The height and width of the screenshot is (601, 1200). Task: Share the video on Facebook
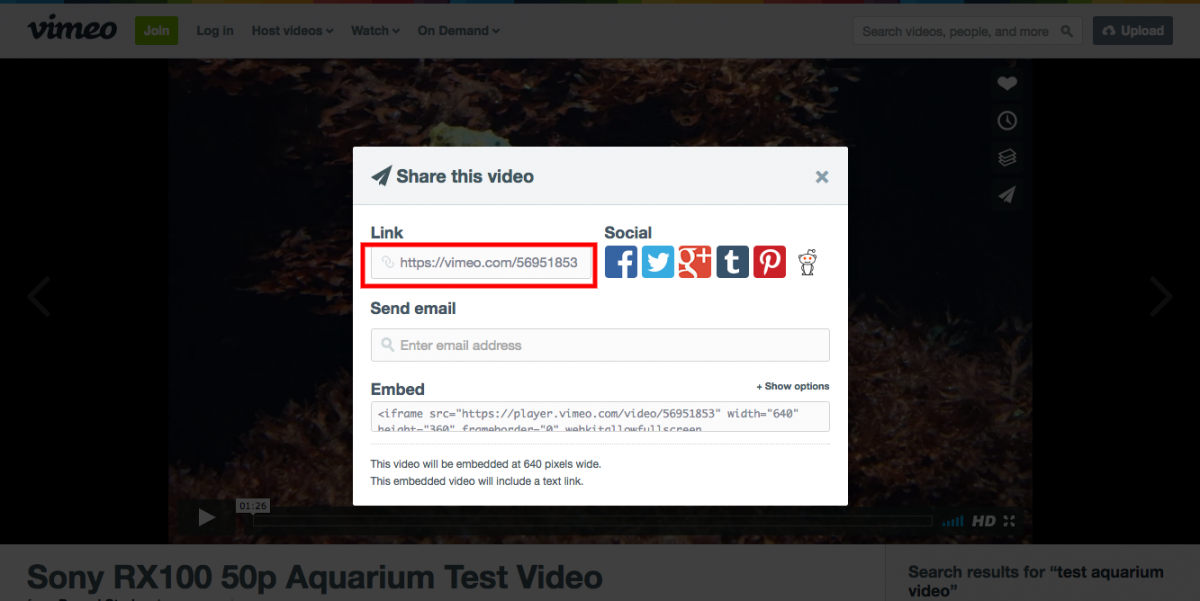pos(621,262)
